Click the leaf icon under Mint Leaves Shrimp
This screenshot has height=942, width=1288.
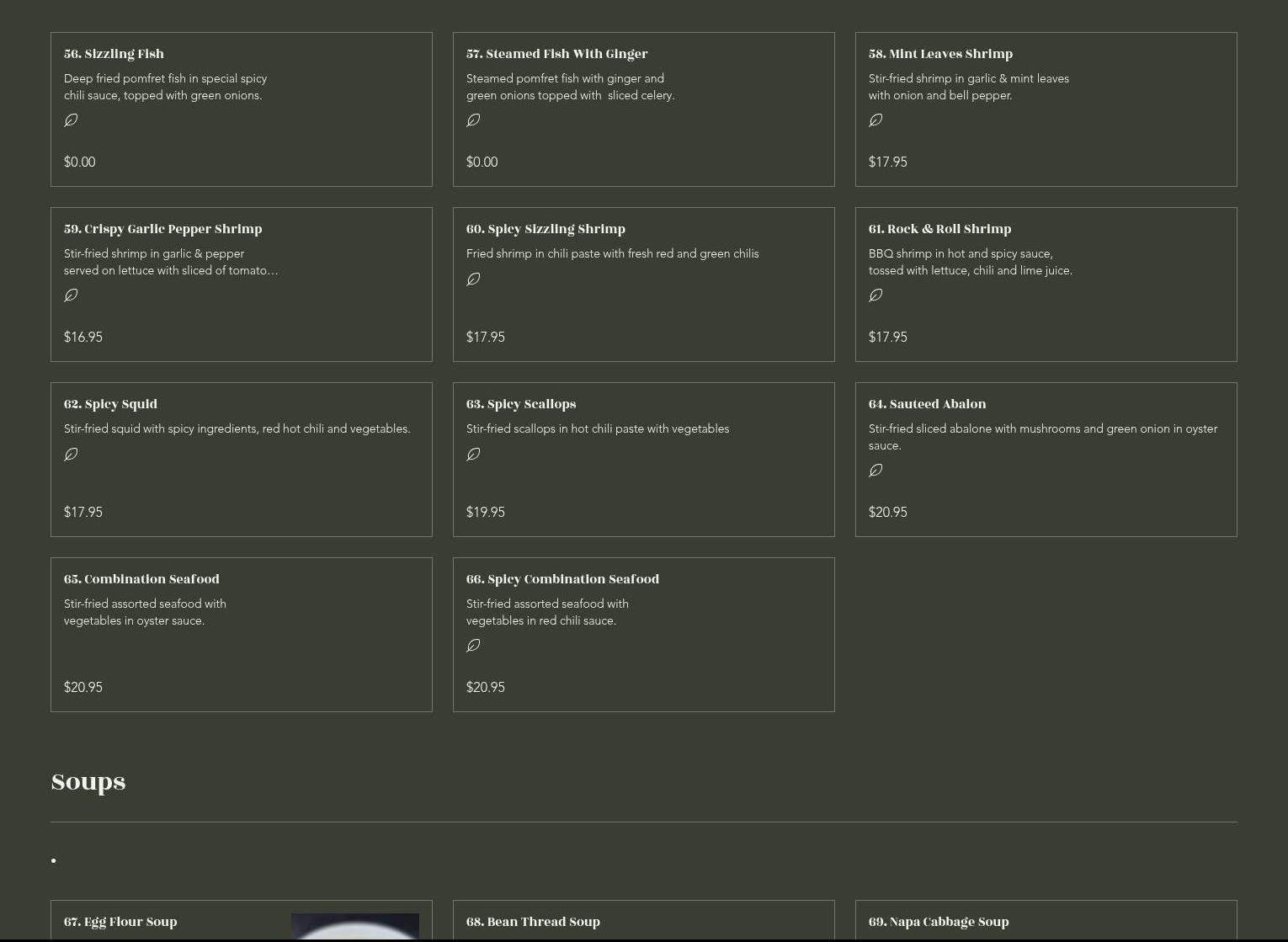pos(876,120)
